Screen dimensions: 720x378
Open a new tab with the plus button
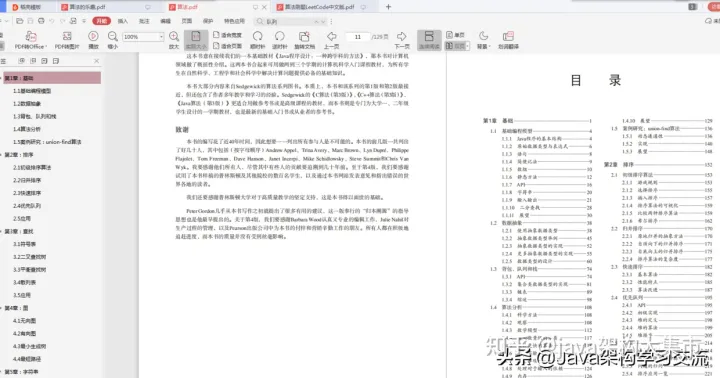pyautogui.click(x=388, y=7)
